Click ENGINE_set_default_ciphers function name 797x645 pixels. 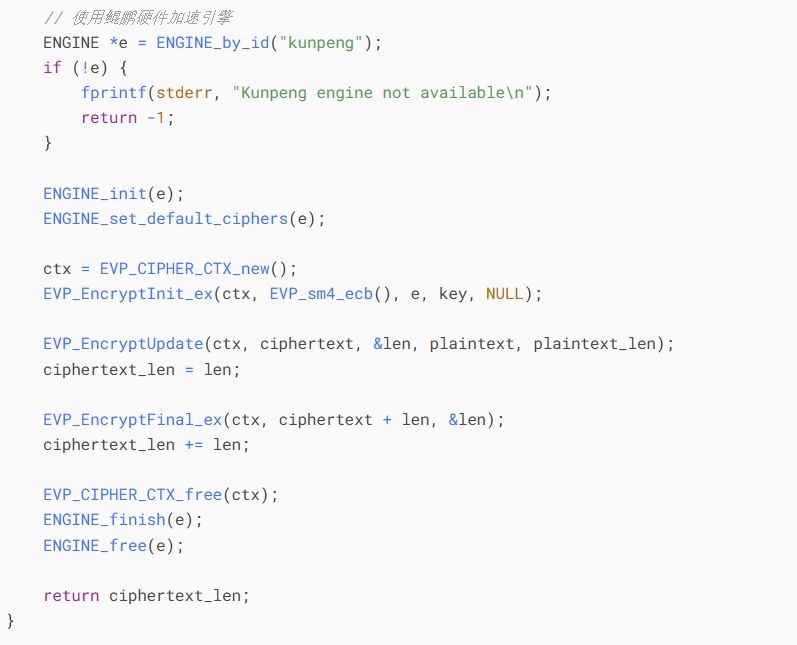(x=166, y=219)
